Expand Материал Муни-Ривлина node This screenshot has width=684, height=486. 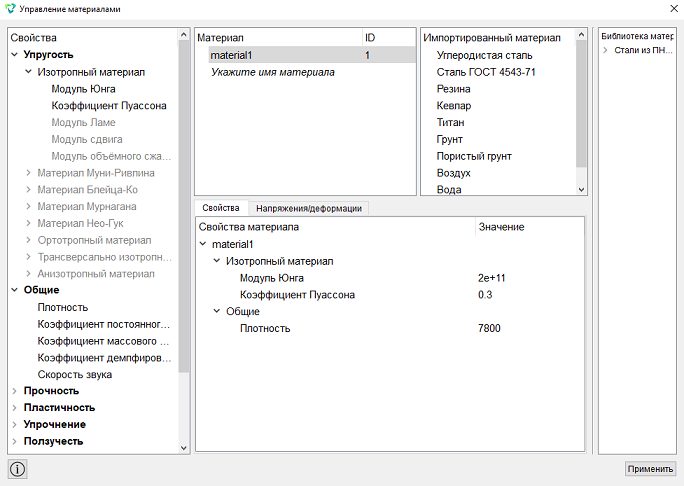pos(28,173)
